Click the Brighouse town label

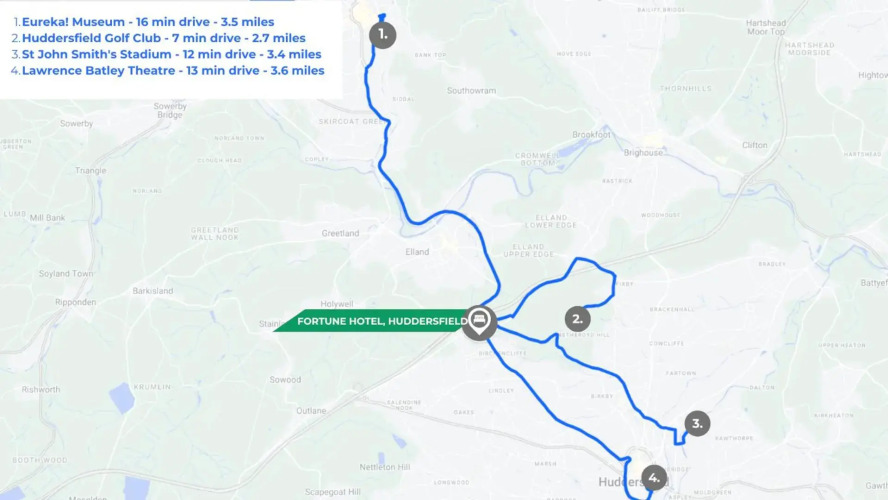point(643,153)
